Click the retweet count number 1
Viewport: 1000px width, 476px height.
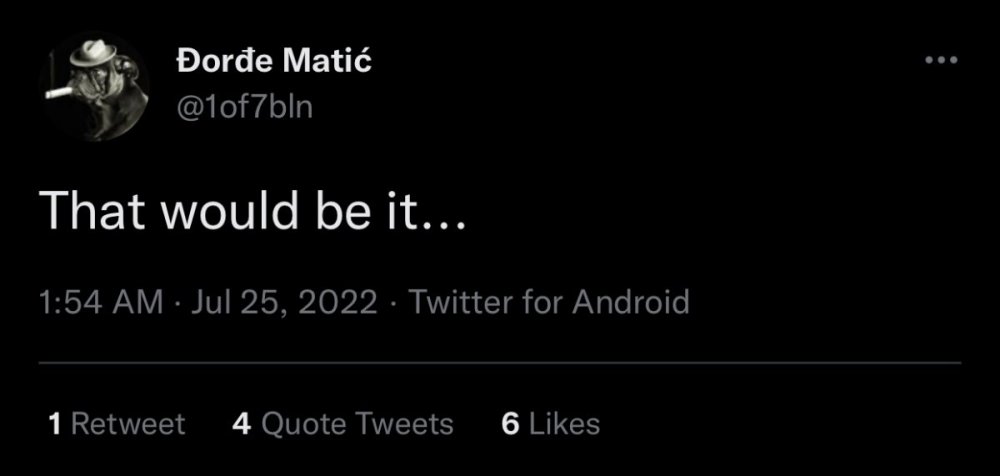[56, 424]
